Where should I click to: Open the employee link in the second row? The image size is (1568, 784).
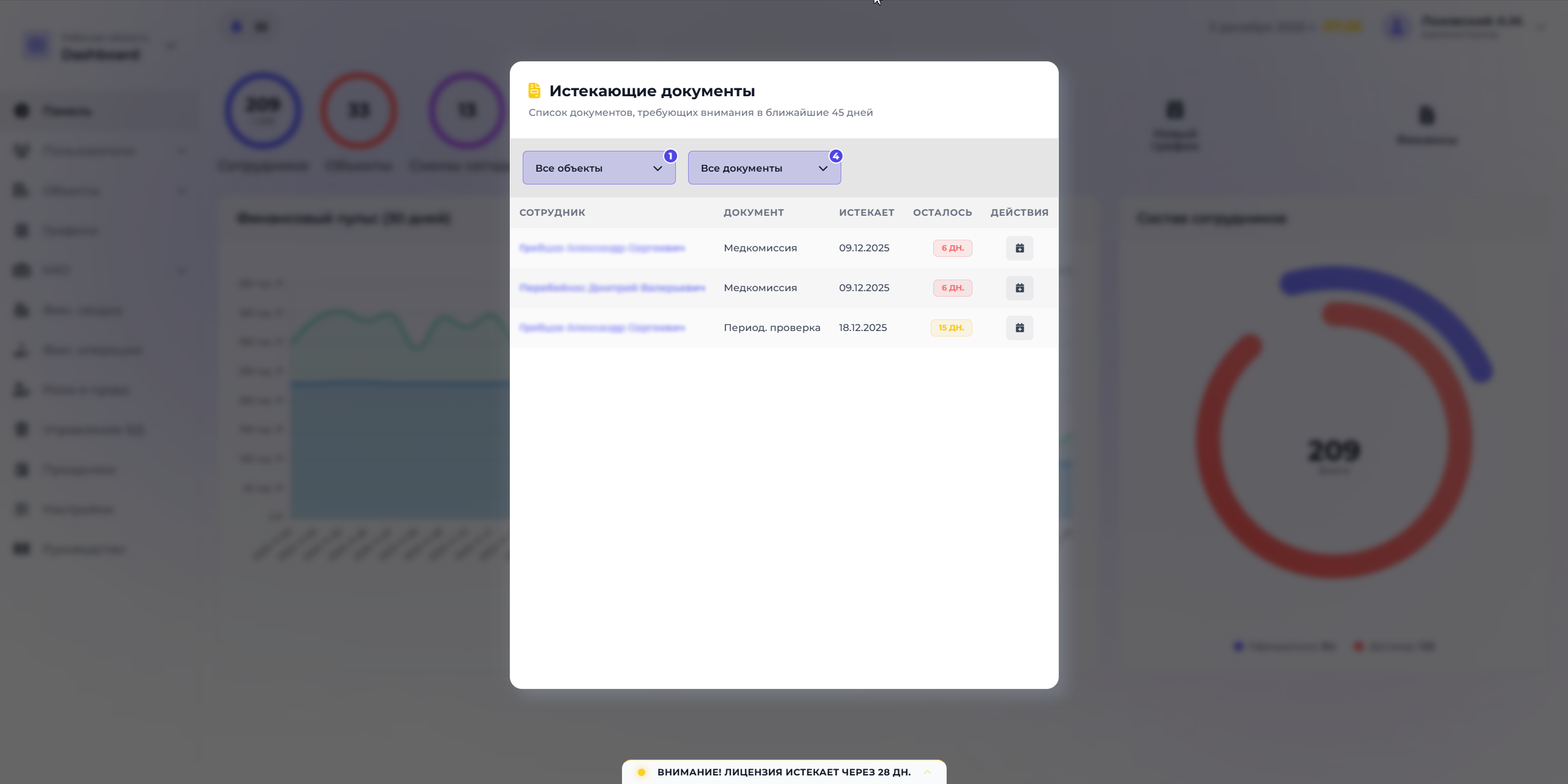[x=612, y=288]
